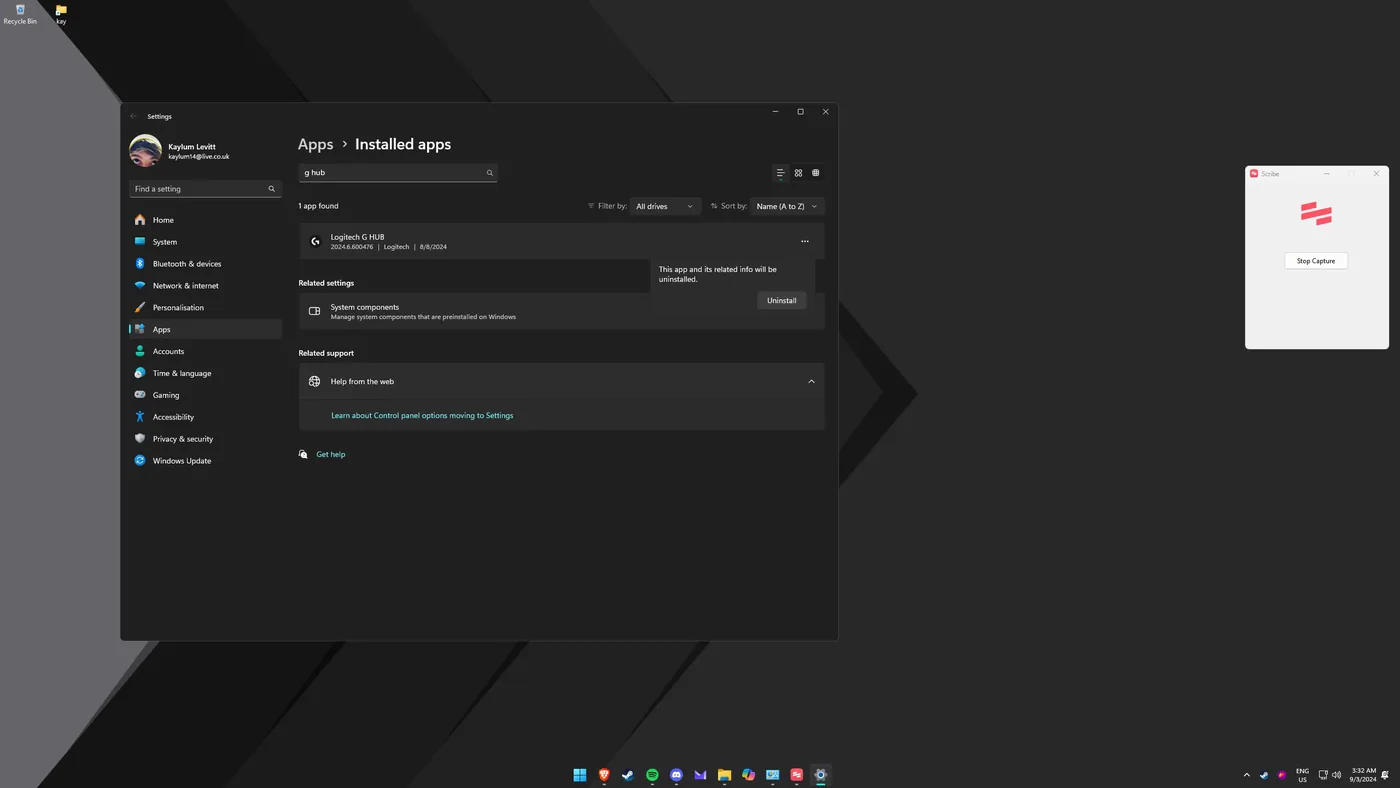Open File Explorer from the taskbar
The height and width of the screenshot is (788, 1400).
[724, 775]
